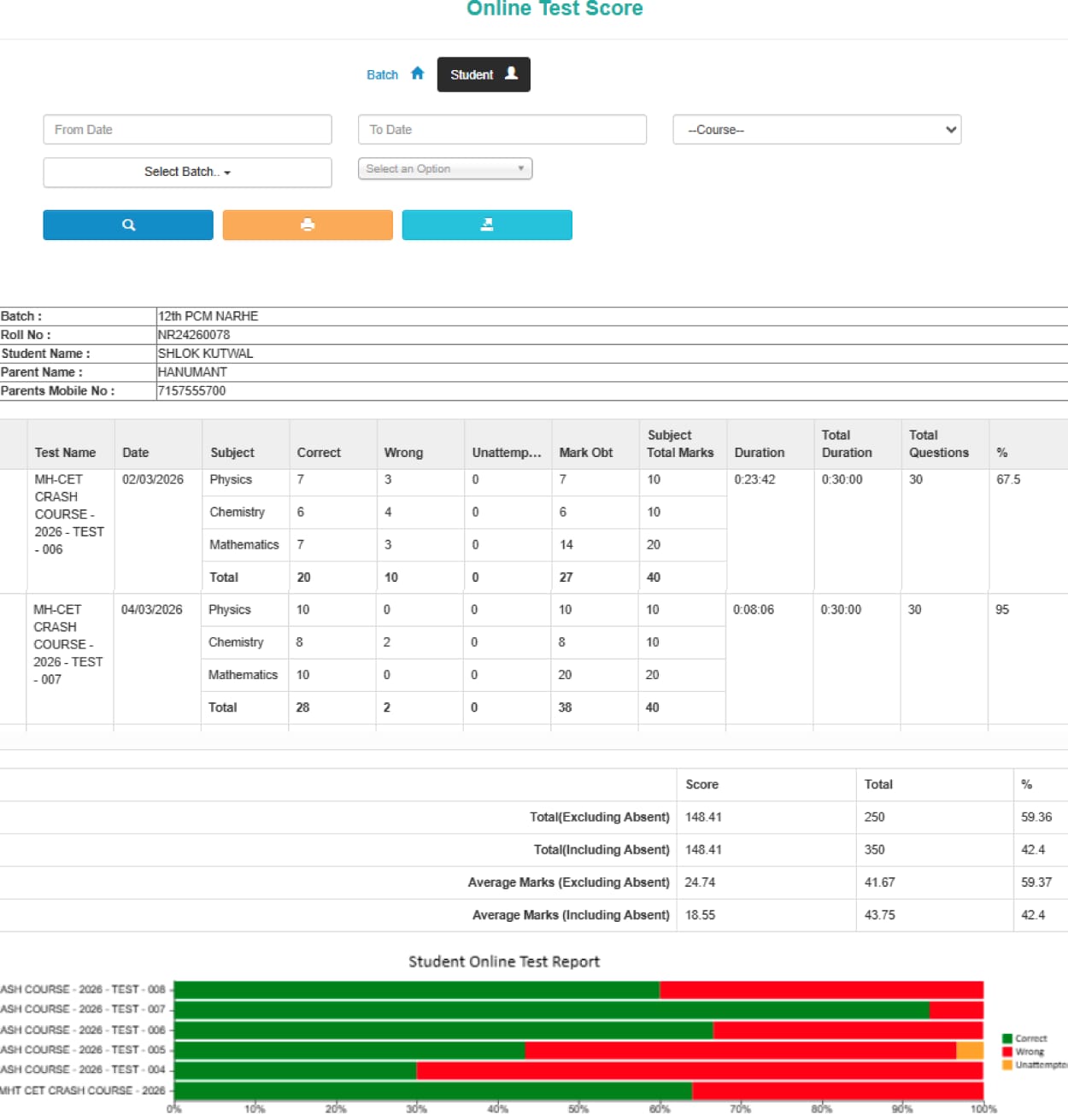Focus the To Date input field

point(502,130)
